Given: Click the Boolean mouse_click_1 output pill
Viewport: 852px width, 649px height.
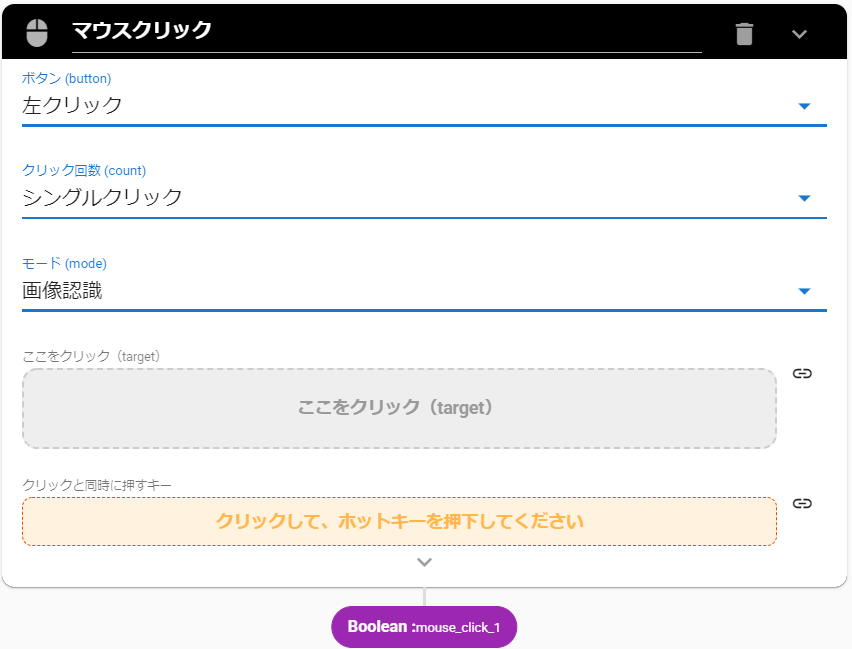Looking at the screenshot, I should [x=424, y=627].
